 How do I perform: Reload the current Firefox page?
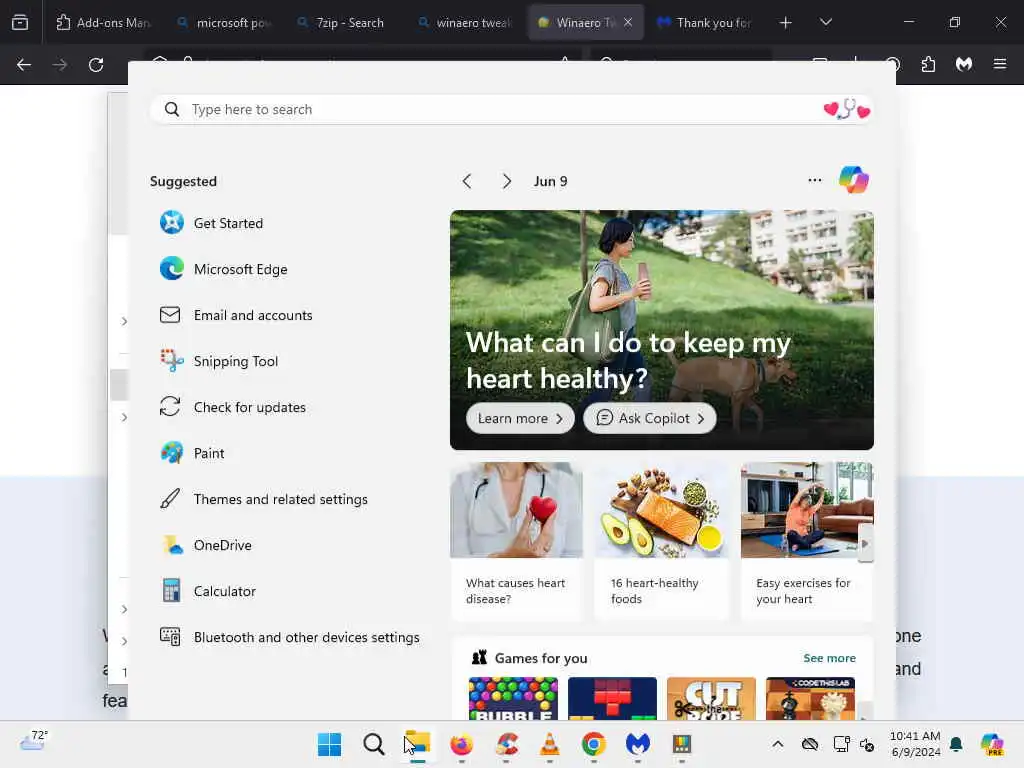[x=96, y=65]
